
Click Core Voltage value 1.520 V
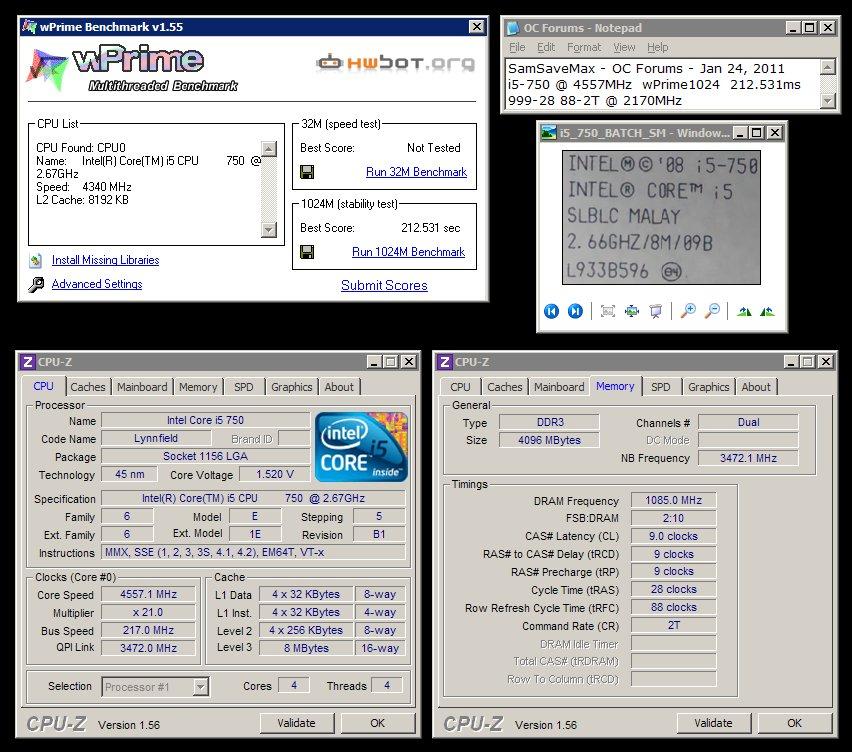pyautogui.click(x=275, y=474)
